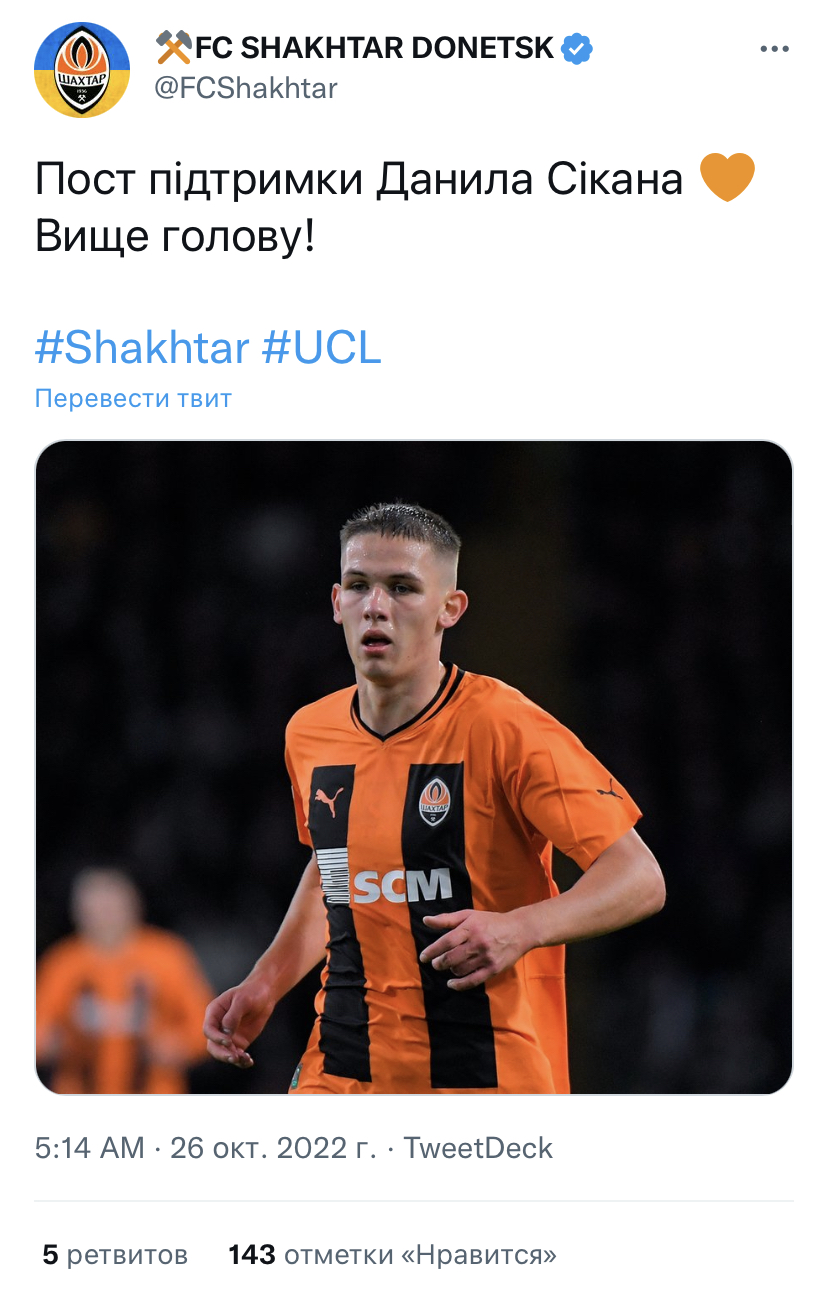The width and height of the screenshot is (828, 1306).
Task: Translate tweet via "Перевести твит"
Action: tap(133, 398)
